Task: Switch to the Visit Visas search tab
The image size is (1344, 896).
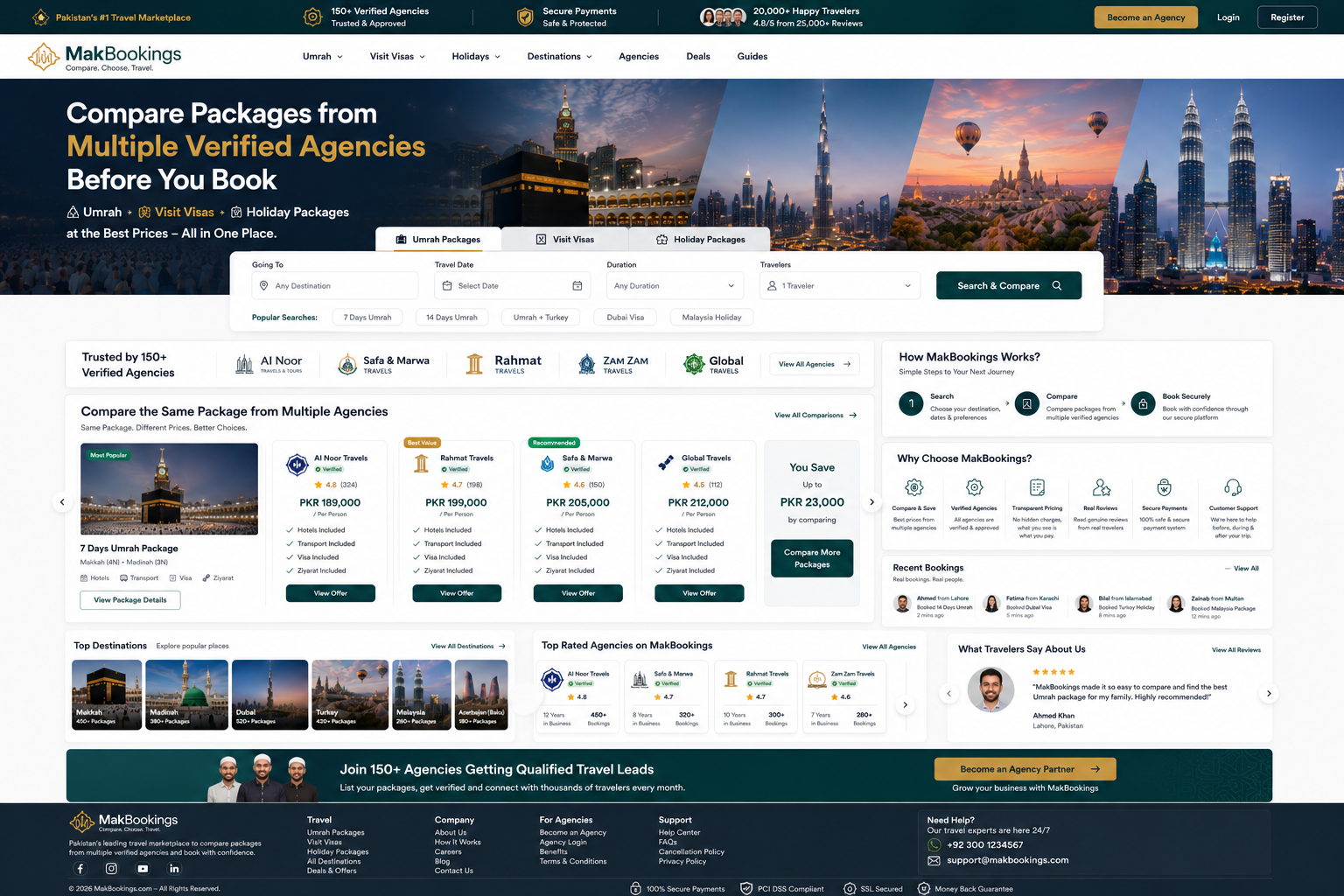Action: click(565, 240)
